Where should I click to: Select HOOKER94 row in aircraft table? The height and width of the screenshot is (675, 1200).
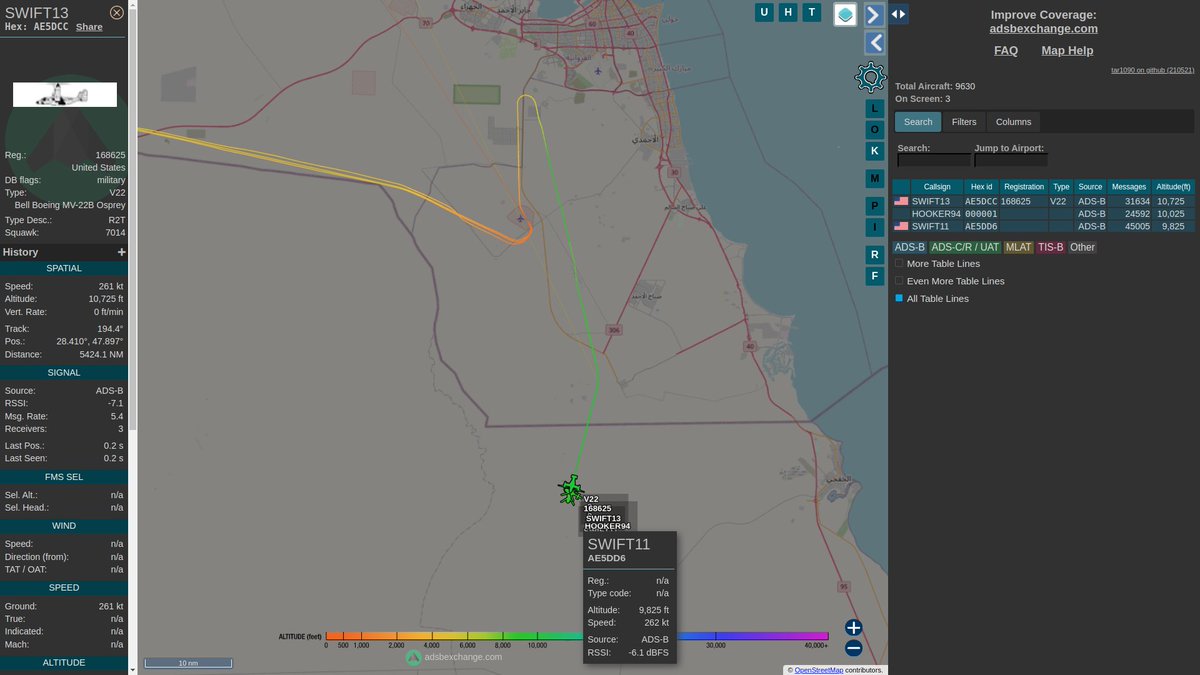point(1043,213)
